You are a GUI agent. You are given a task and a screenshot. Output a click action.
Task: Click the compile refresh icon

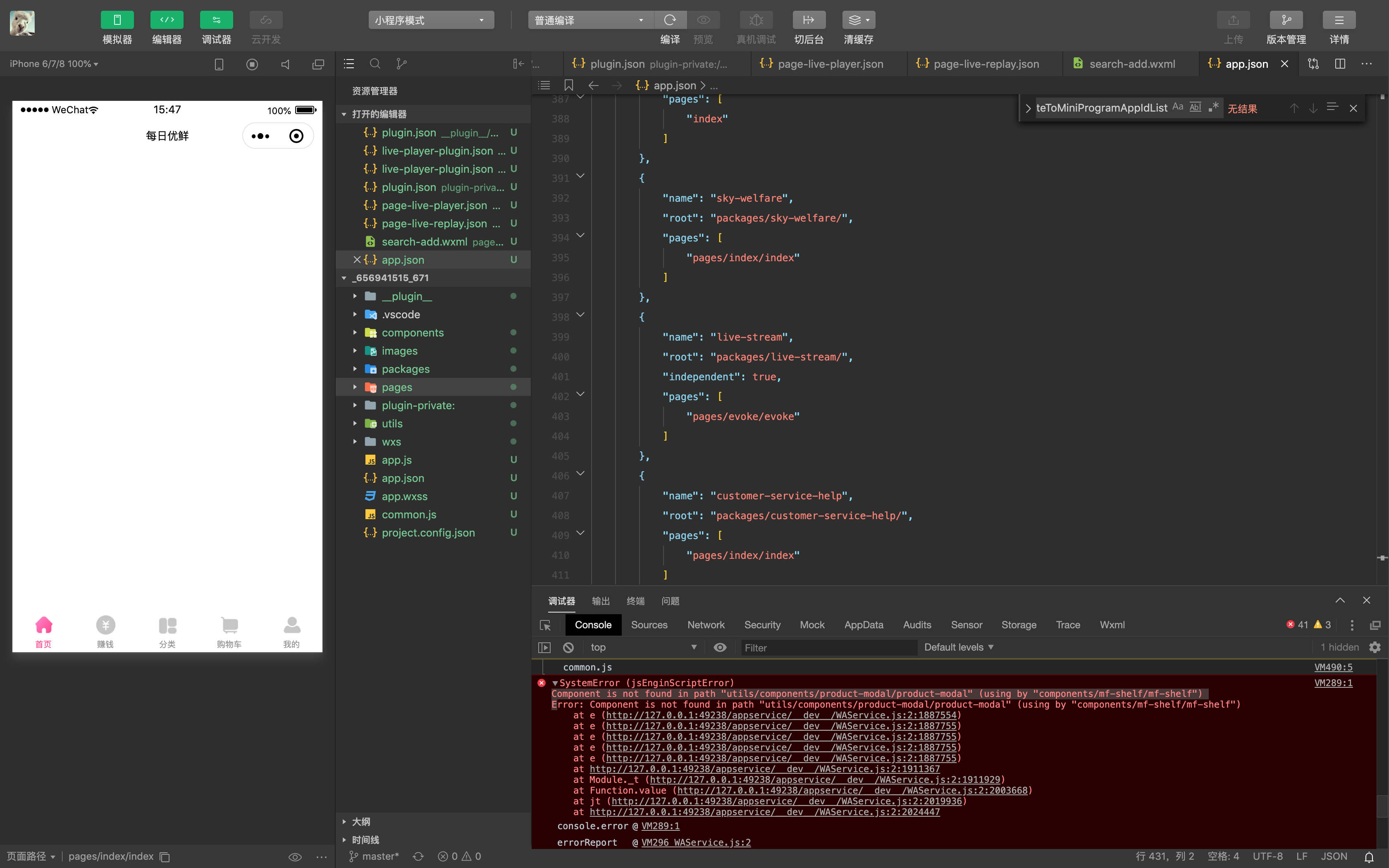[670, 20]
